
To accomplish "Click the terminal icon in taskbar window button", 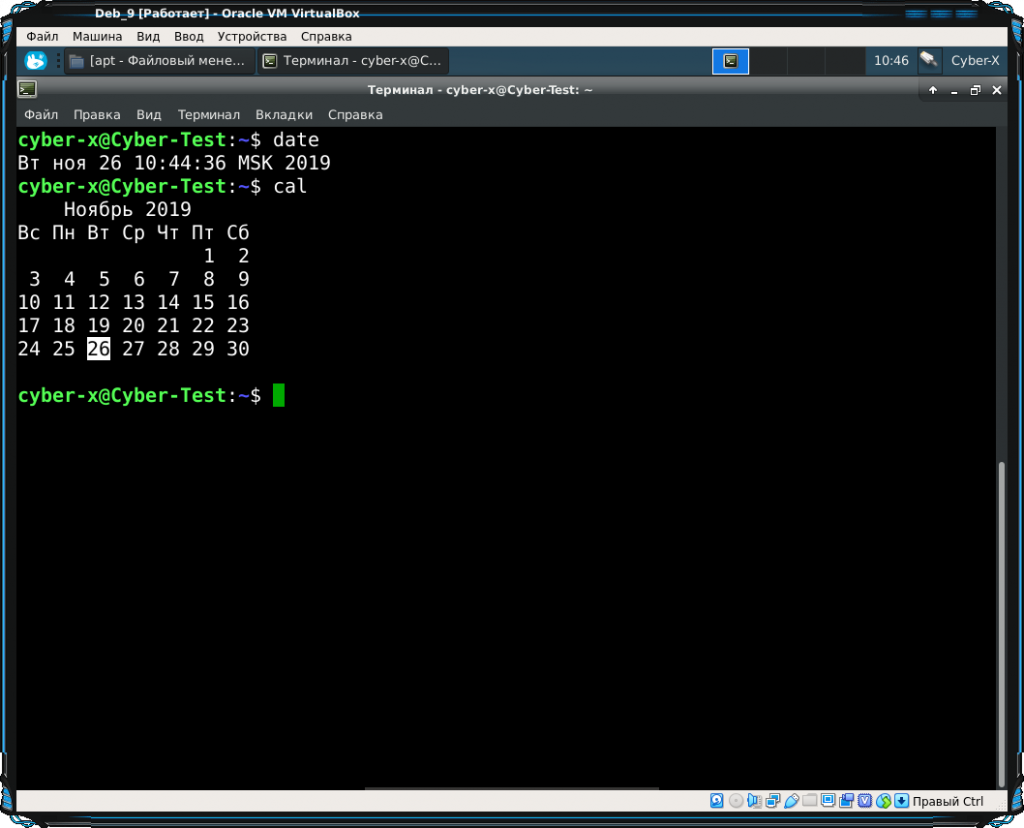I will (x=270, y=61).
